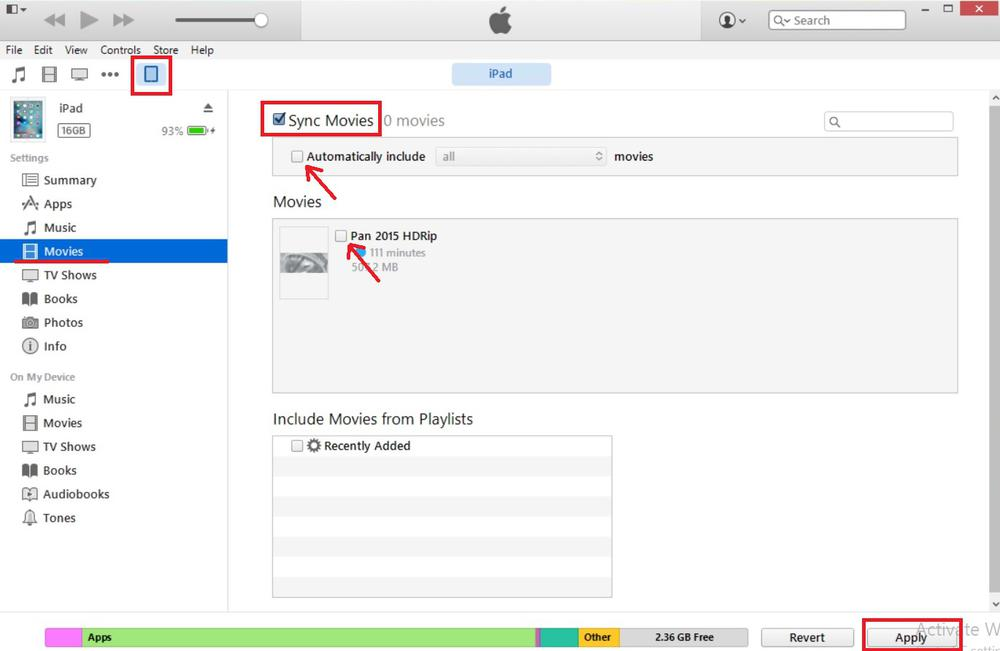Click the scrollbar up arrow
This screenshot has width=1000, height=651.
pos(995,99)
